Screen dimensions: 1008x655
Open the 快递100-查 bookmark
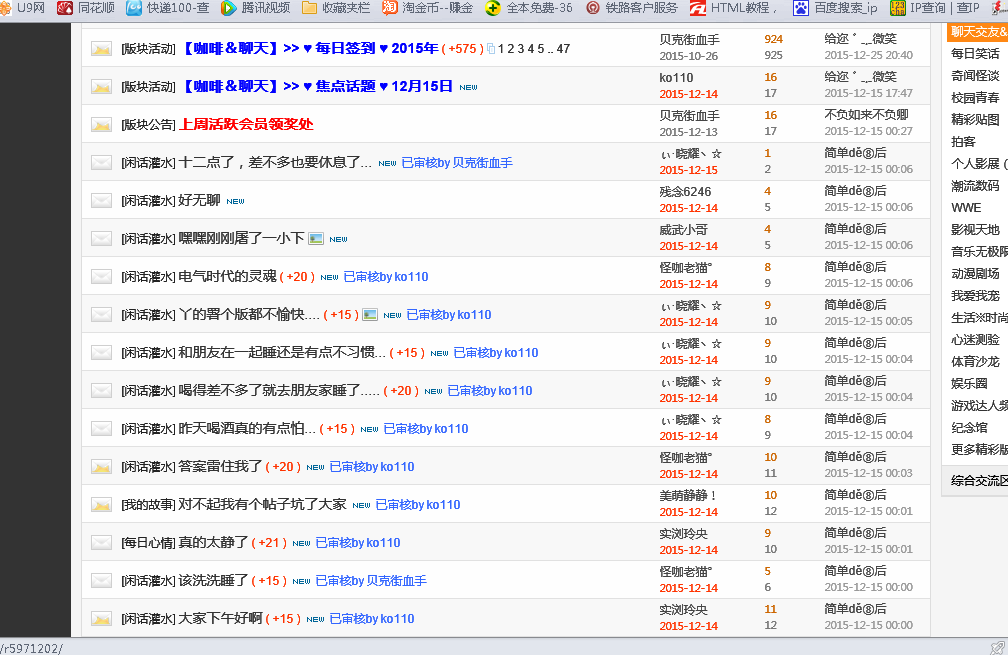click(168, 8)
